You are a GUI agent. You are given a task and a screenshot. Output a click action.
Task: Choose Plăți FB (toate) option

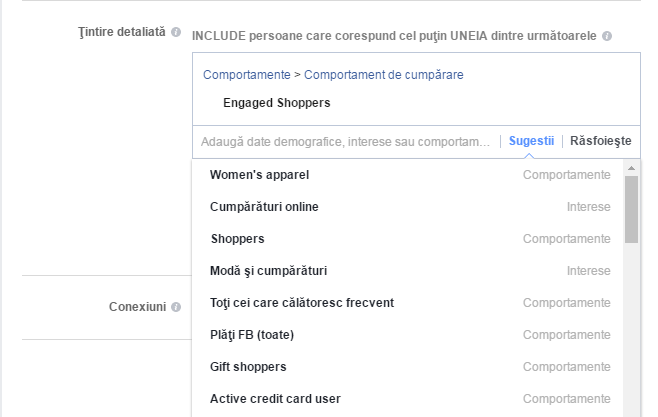(x=251, y=335)
